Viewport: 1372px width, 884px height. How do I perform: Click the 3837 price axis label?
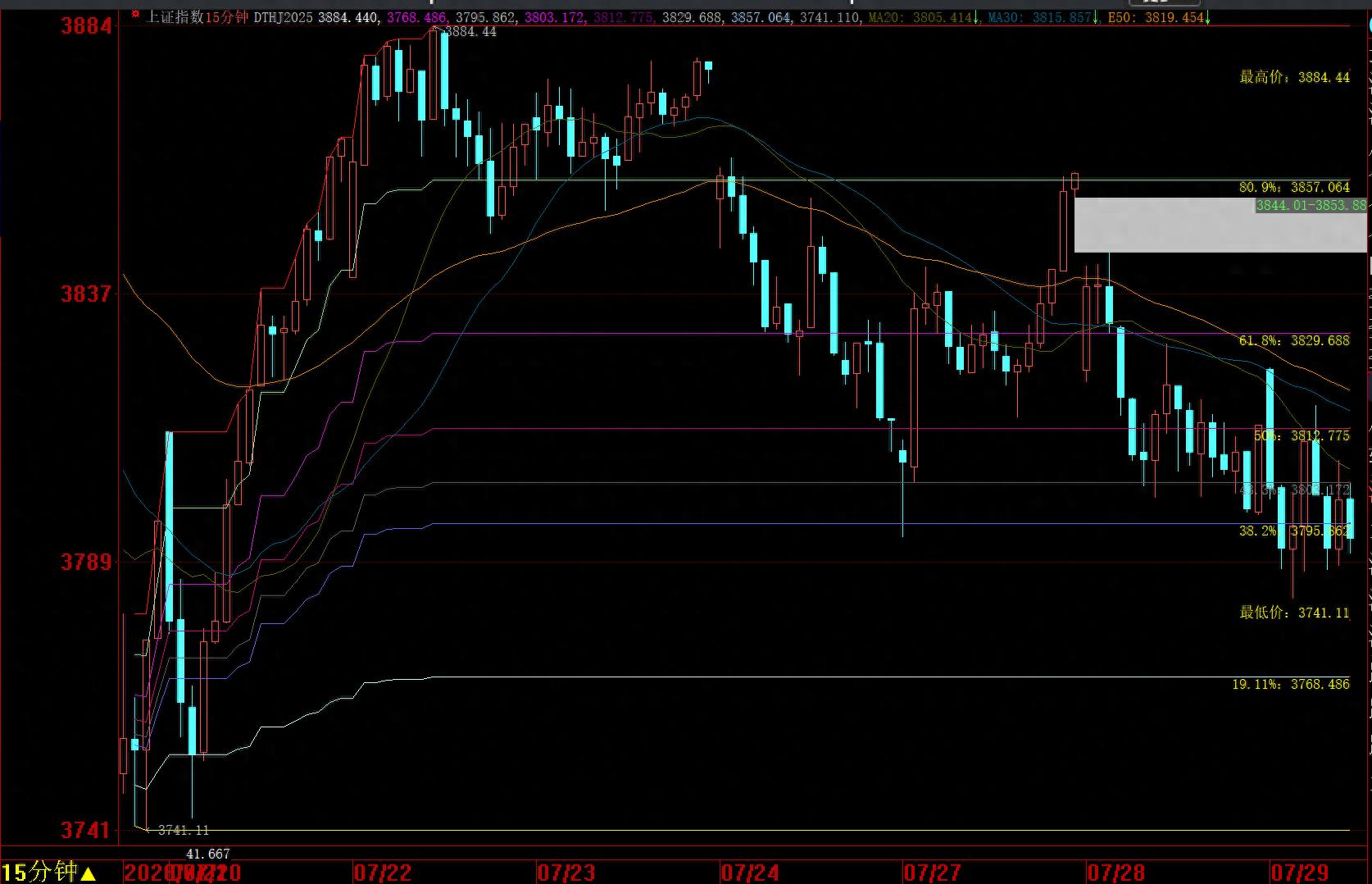click(x=86, y=294)
